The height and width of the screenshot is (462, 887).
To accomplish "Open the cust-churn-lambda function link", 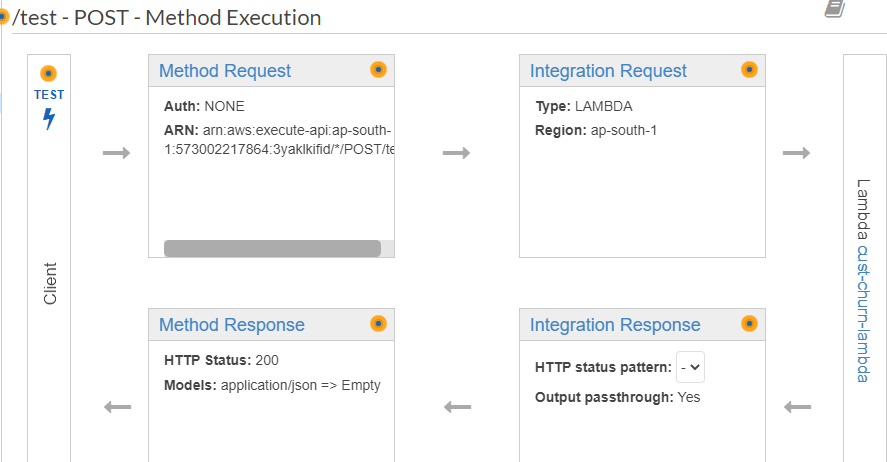I will [864, 313].
